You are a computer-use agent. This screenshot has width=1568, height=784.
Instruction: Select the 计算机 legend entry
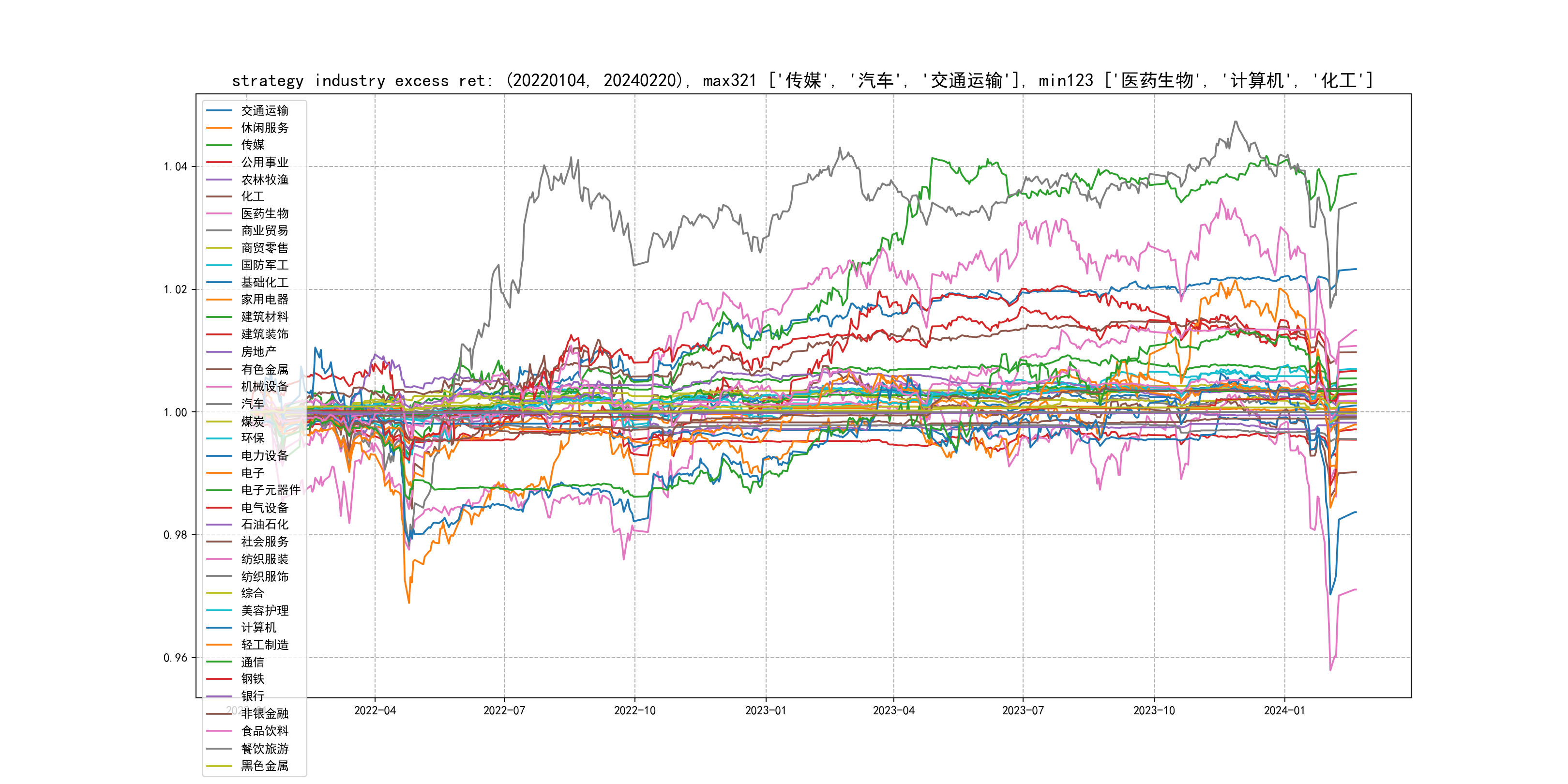click(x=259, y=628)
